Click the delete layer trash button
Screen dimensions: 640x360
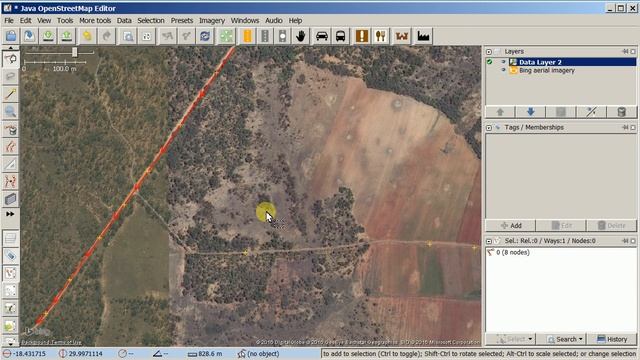621,112
